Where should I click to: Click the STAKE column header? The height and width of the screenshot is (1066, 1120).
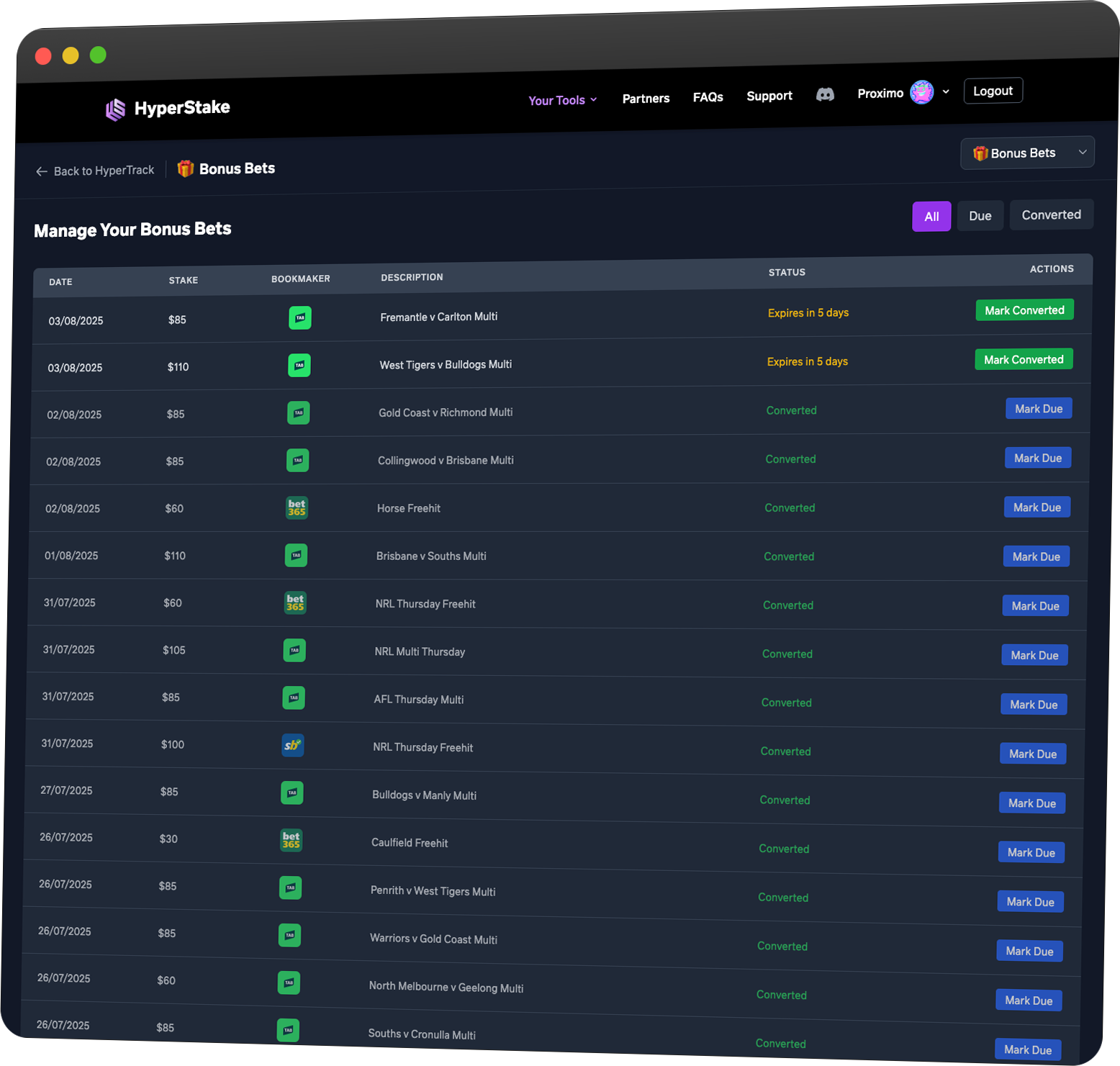(x=184, y=280)
